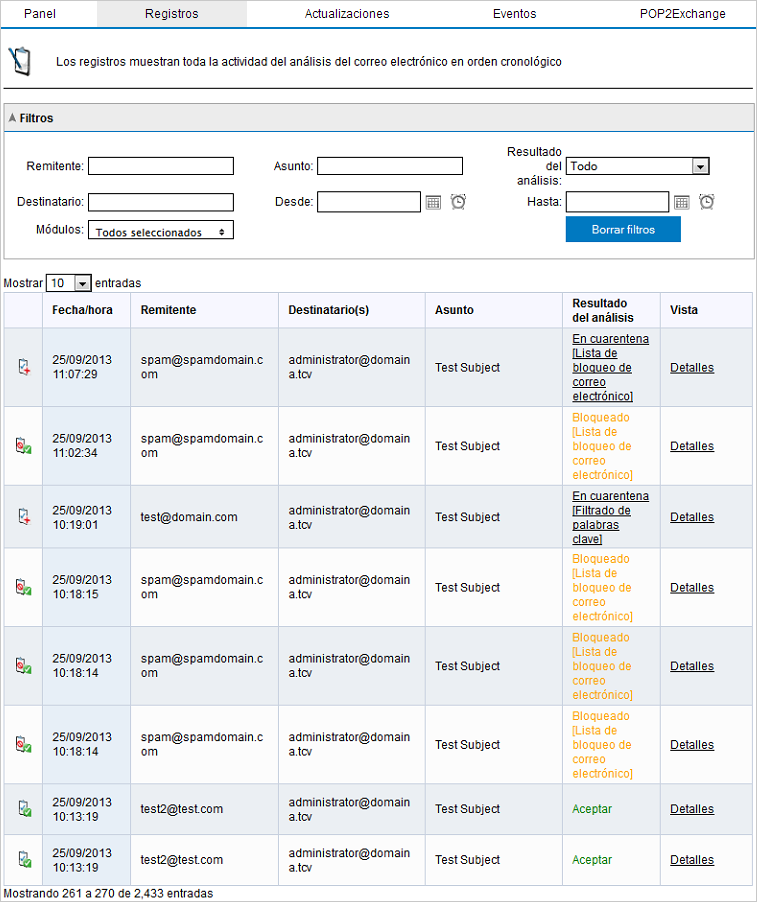Screen dimensions: 757x902
Task: Open the Desde clock time picker
Action: tap(458, 202)
